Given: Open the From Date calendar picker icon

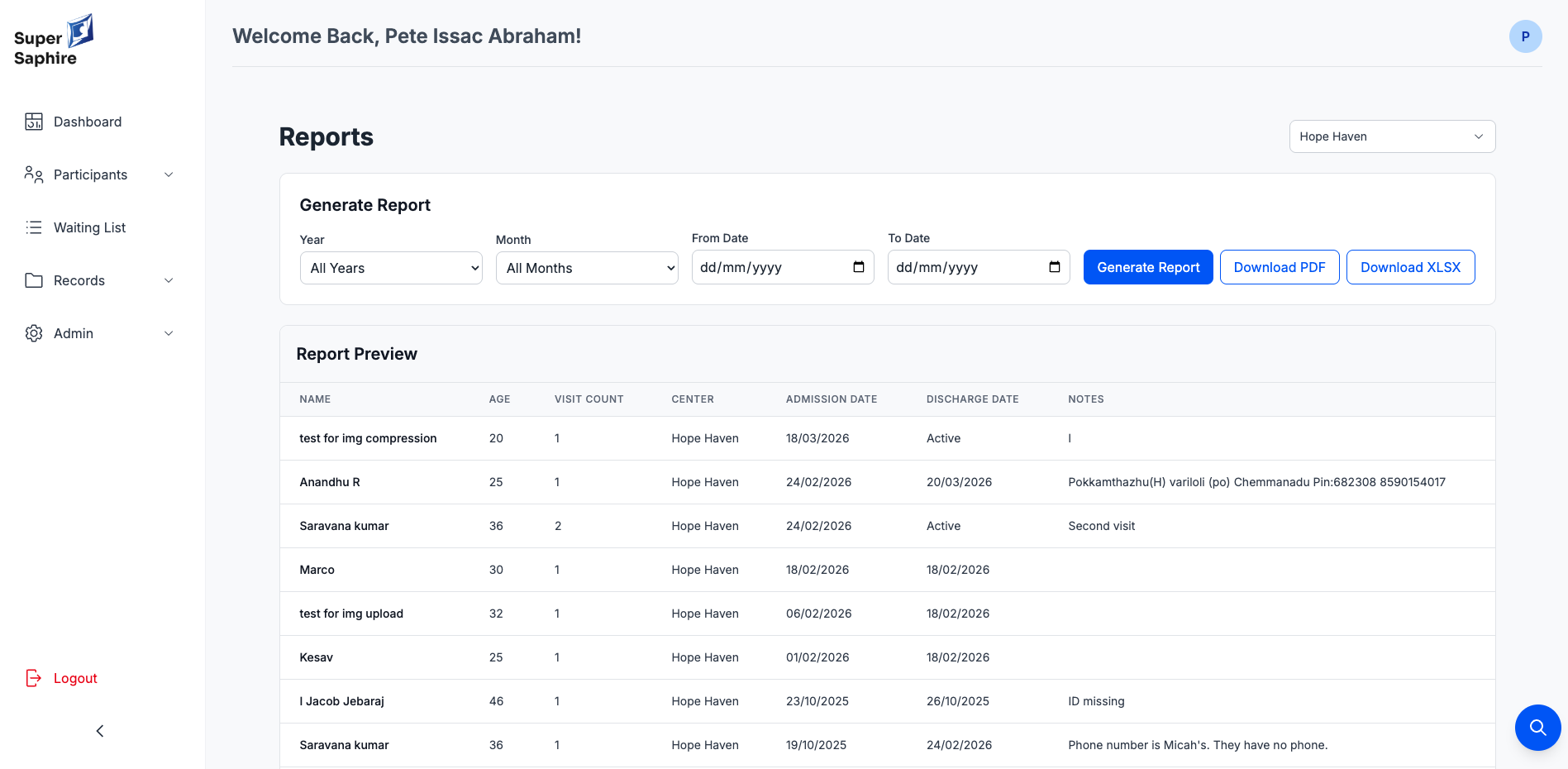Looking at the screenshot, I should pyautogui.click(x=859, y=267).
